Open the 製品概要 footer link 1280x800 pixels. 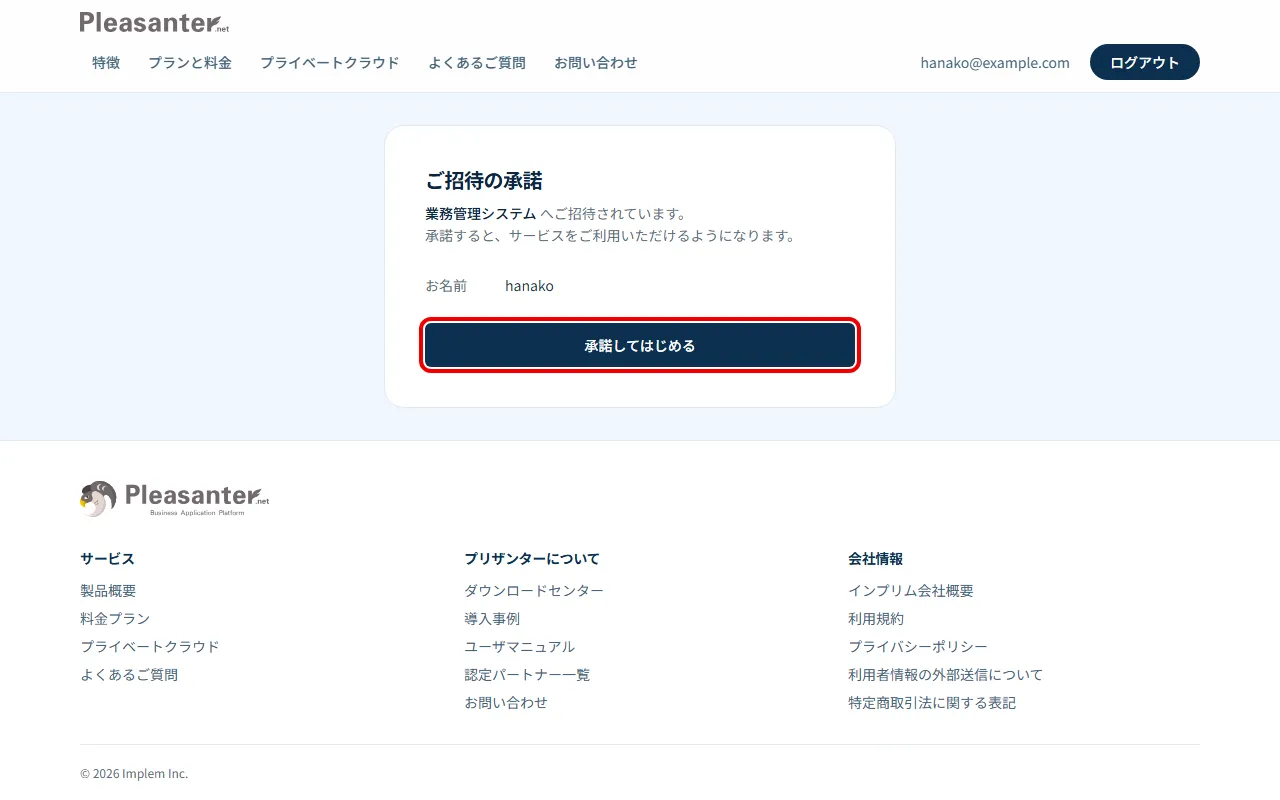[108, 591]
